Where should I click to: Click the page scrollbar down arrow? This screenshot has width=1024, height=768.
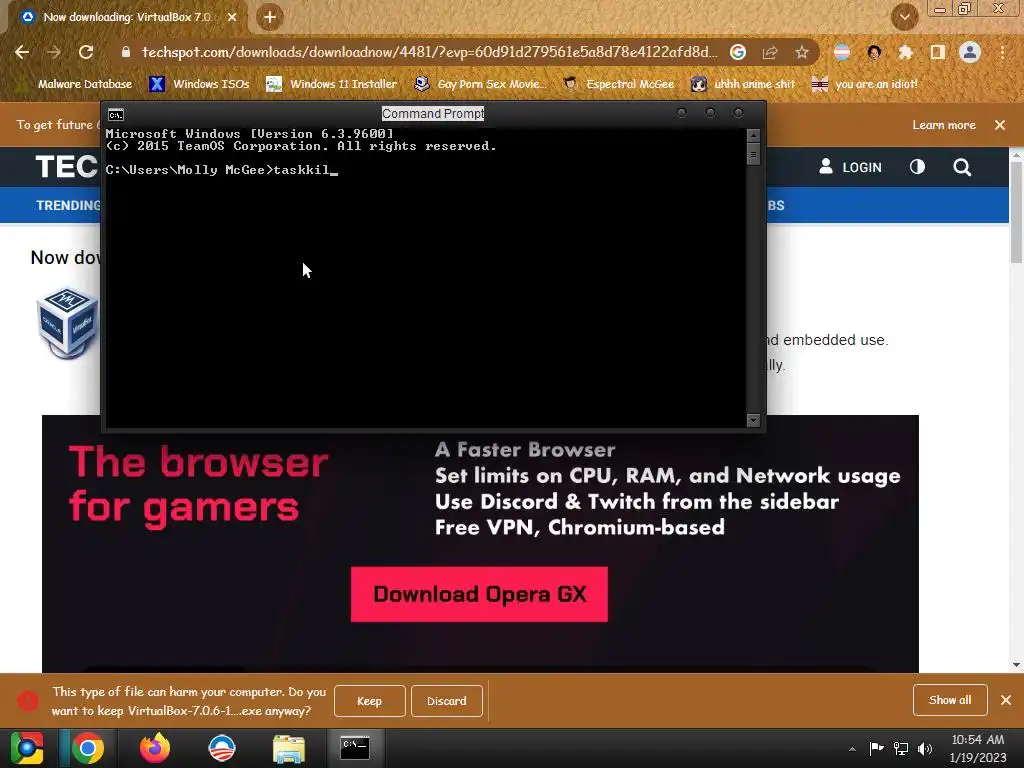pos(1016,665)
